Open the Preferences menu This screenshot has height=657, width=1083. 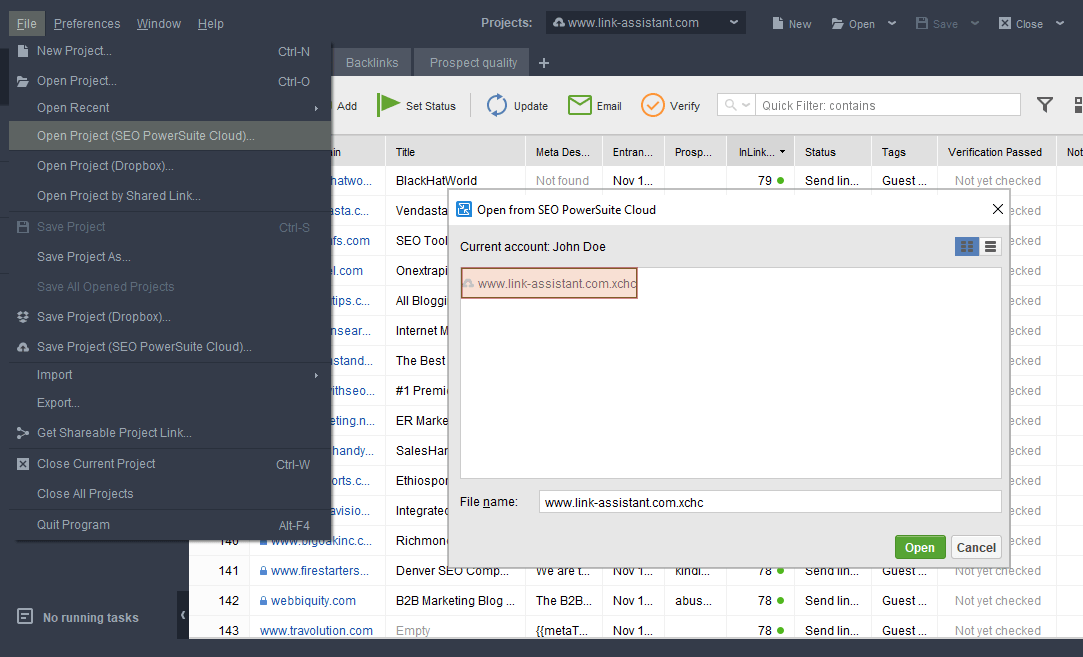[x=87, y=23]
